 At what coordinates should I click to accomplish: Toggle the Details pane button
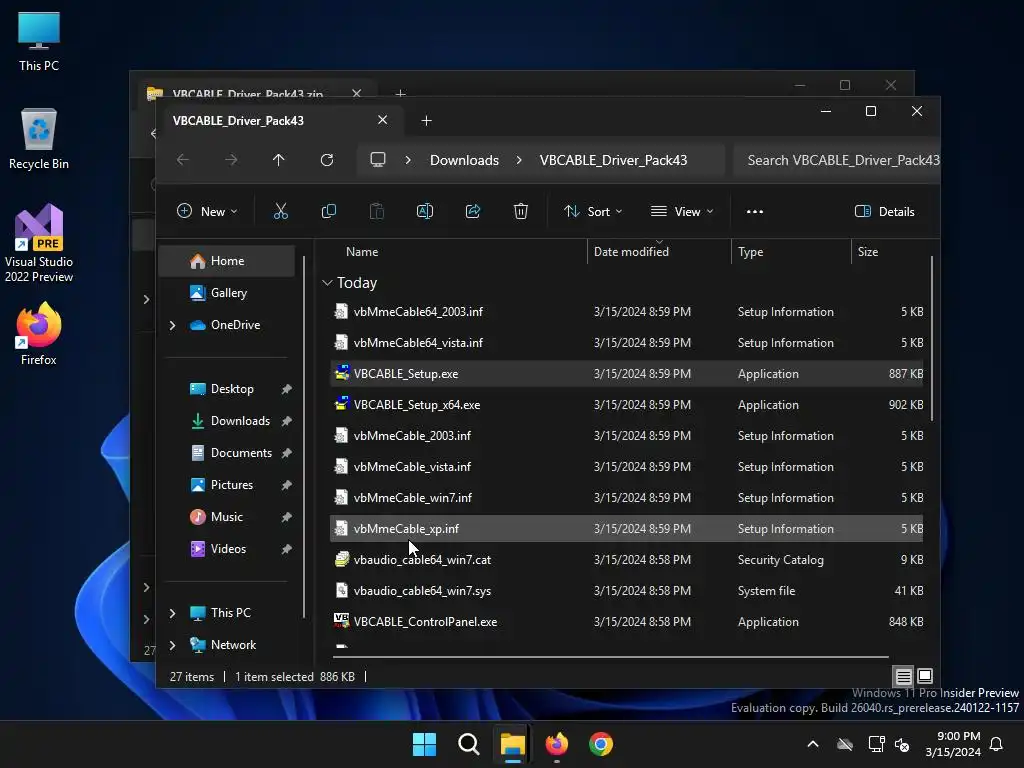point(885,212)
